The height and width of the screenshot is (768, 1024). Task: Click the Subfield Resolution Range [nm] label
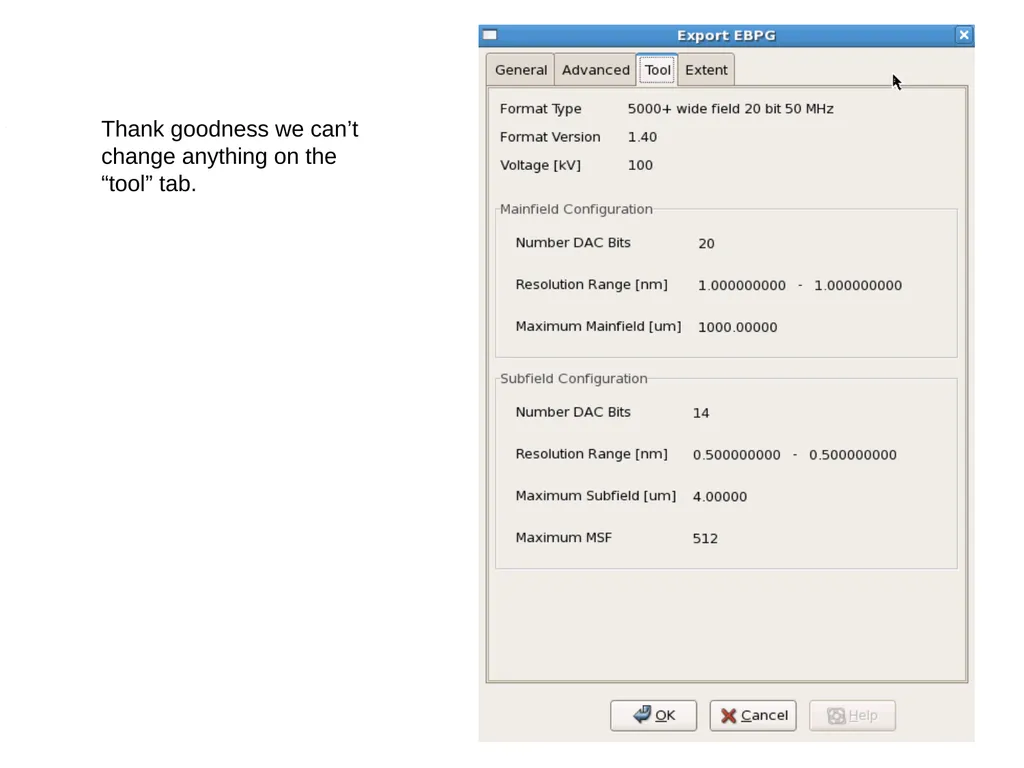(592, 454)
